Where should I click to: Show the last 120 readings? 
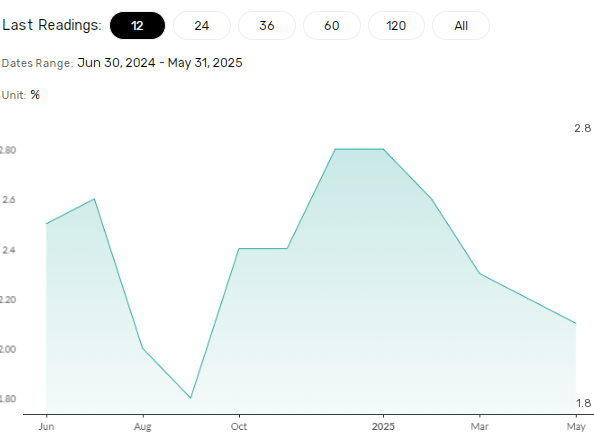pos(396,25)
